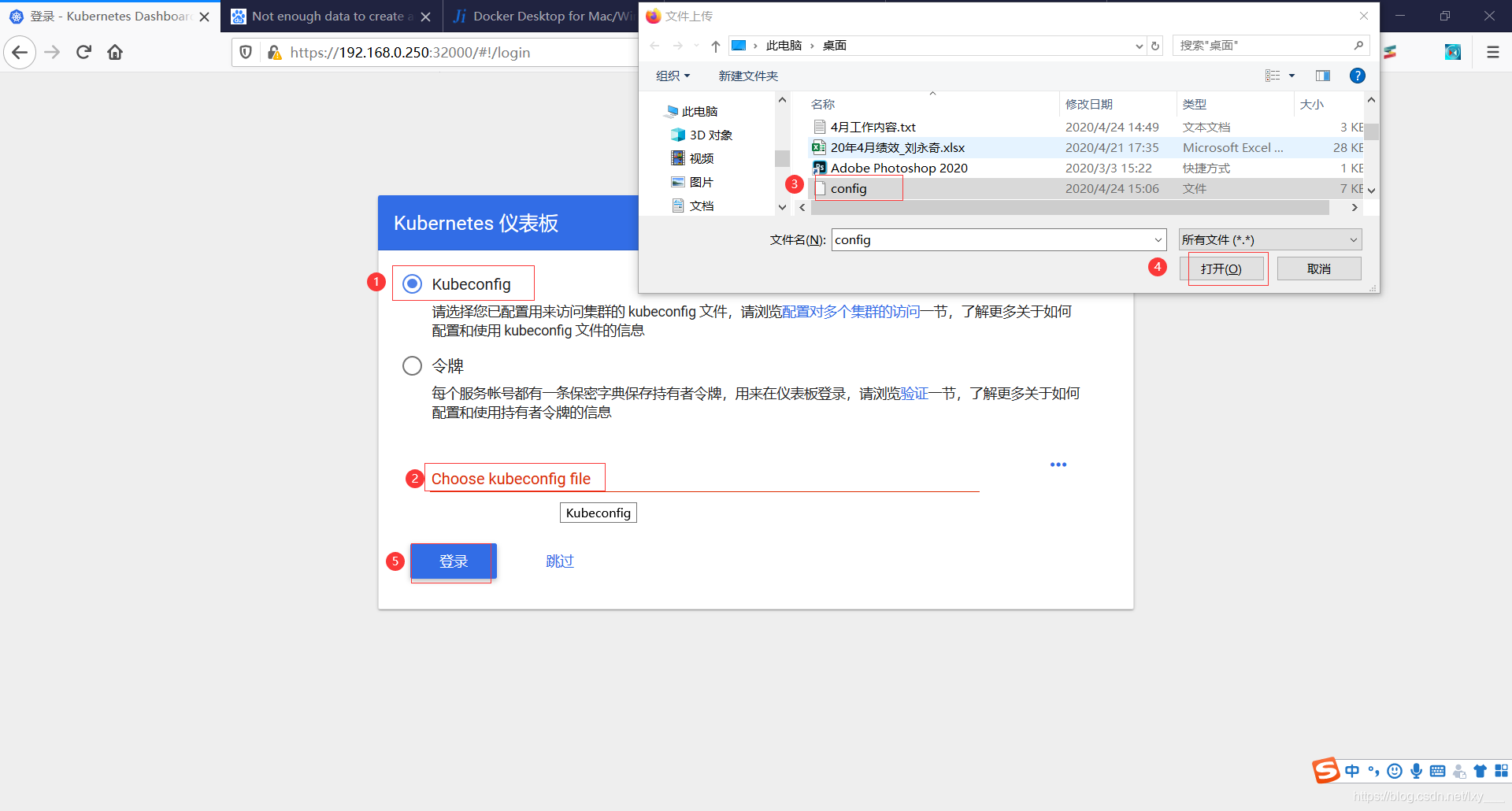The image size is (1512, 811).
Task: Click the file list scroll right arrow
Action: pos(1354,208)
